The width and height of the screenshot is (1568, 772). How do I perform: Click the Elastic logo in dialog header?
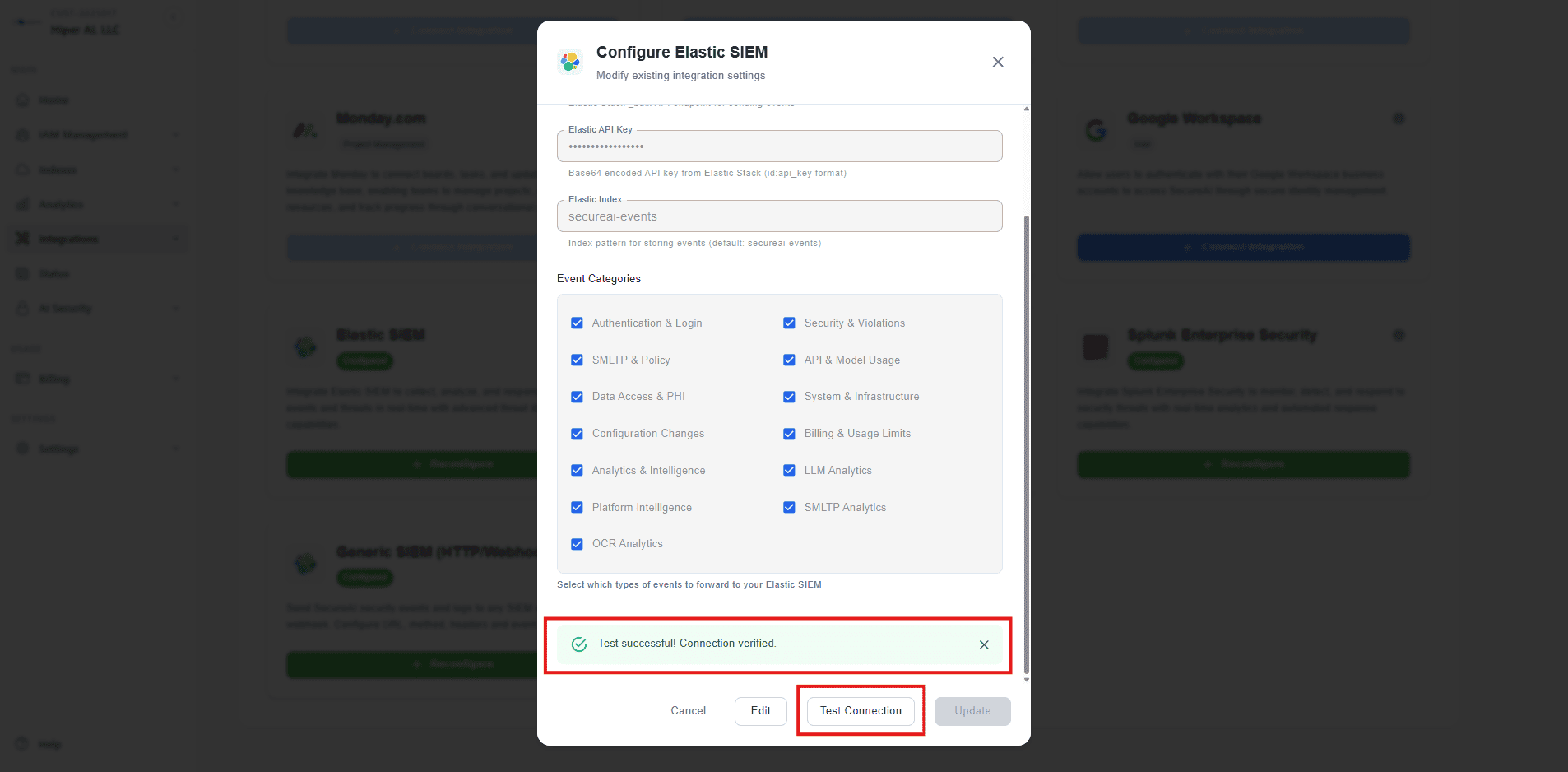[570, 62]
